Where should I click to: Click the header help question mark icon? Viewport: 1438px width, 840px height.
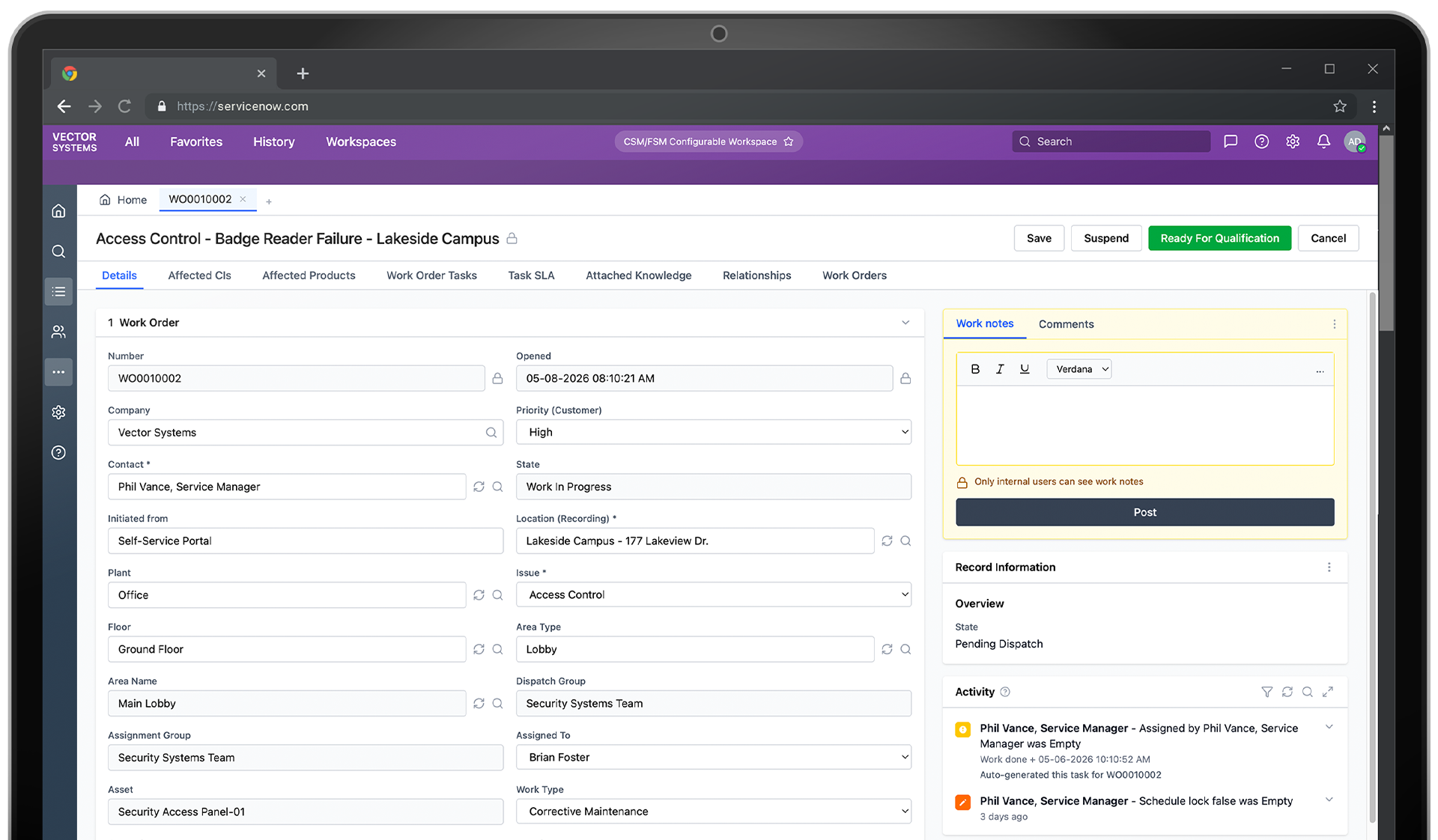(x=1262, y=141)
